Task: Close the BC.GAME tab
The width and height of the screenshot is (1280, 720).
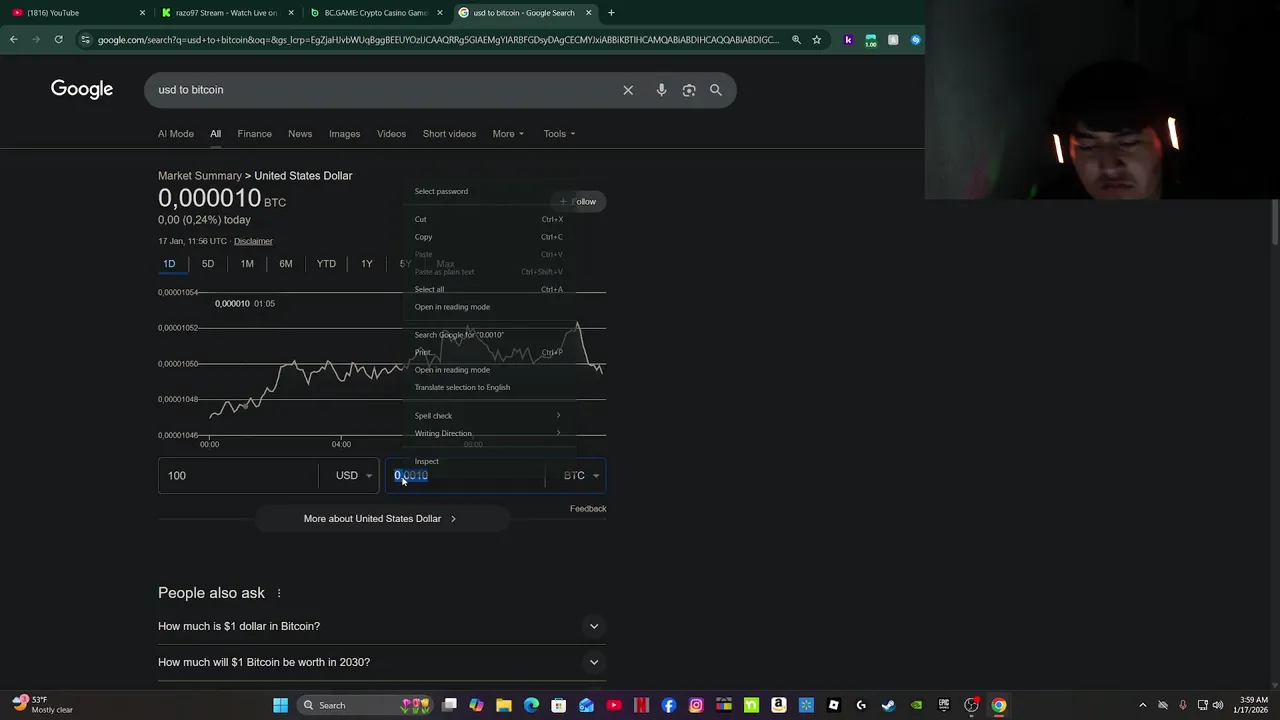Action: (x=439, y=13)
